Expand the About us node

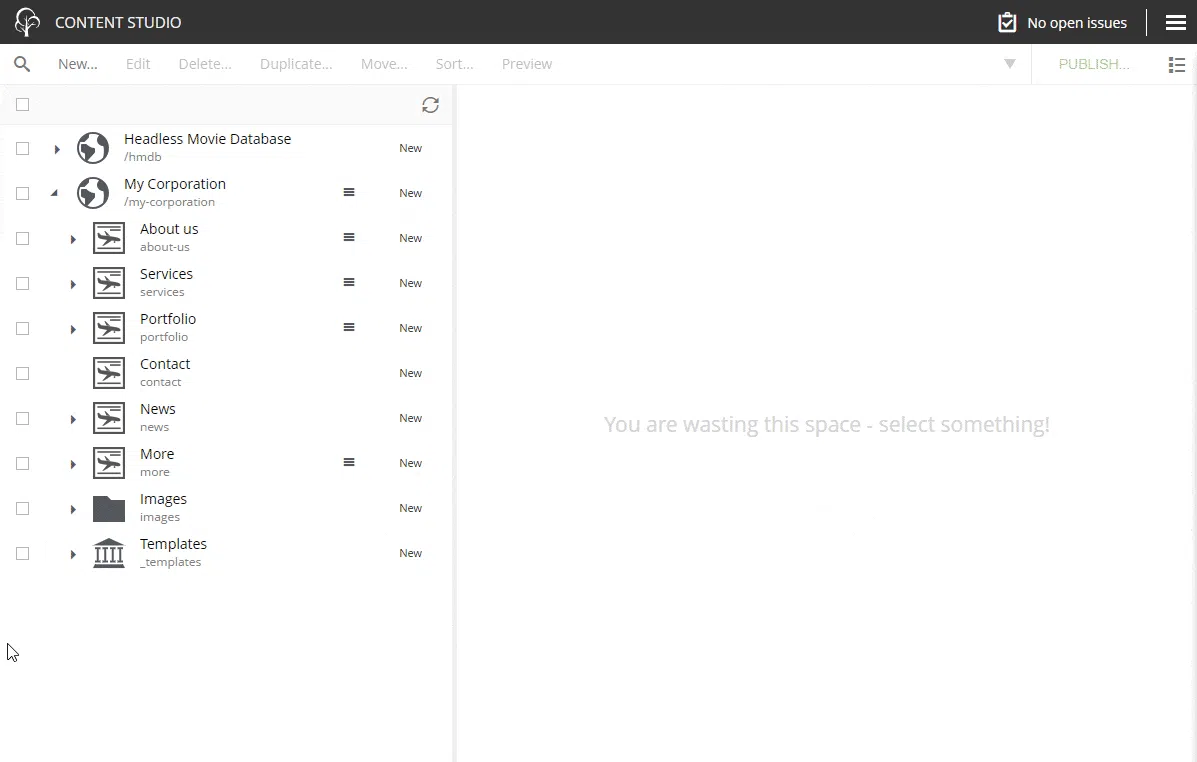[73, 240]
